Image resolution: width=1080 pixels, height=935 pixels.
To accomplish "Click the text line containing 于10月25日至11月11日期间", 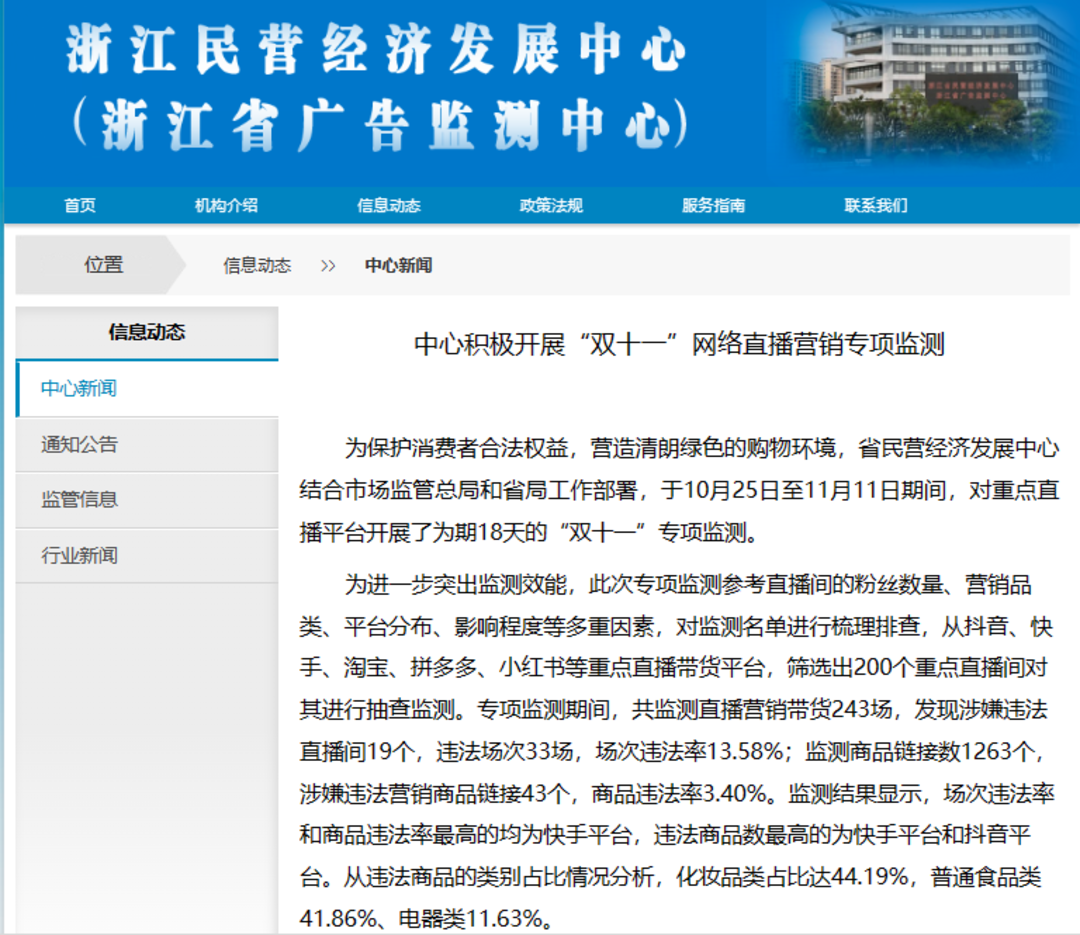I will [679, 491].
